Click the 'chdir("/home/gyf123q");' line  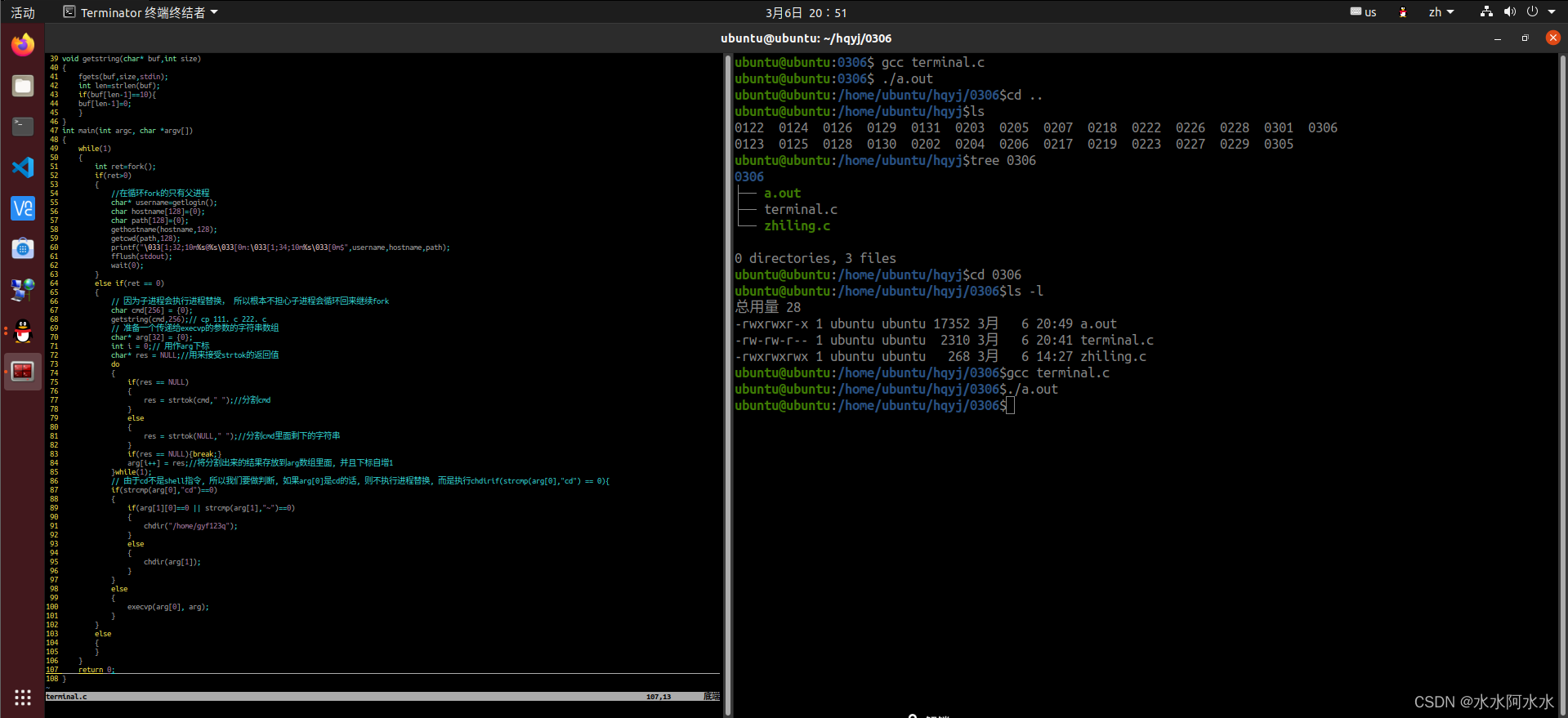(x=190, y=526)
